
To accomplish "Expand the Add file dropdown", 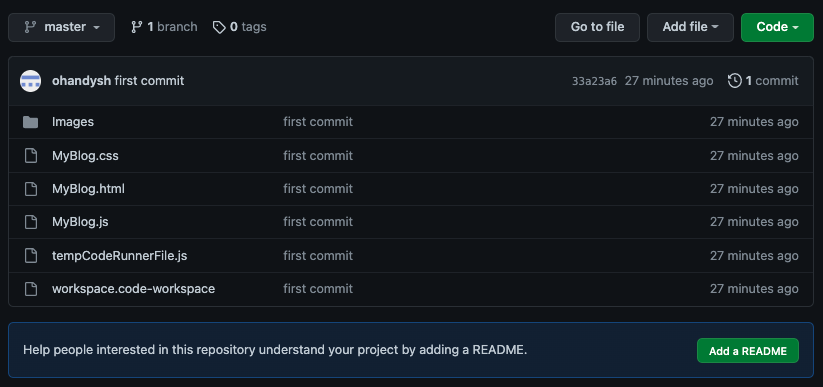I will (690, 27).
